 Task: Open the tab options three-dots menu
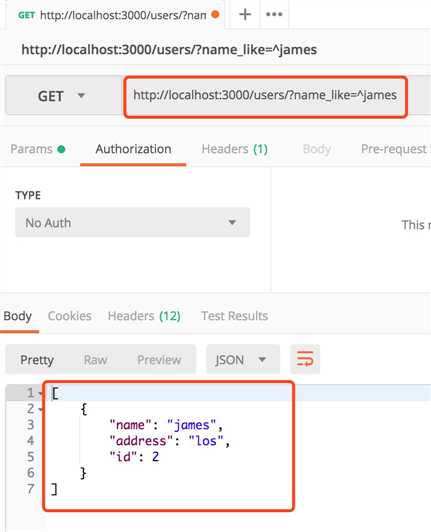point(274,15)
